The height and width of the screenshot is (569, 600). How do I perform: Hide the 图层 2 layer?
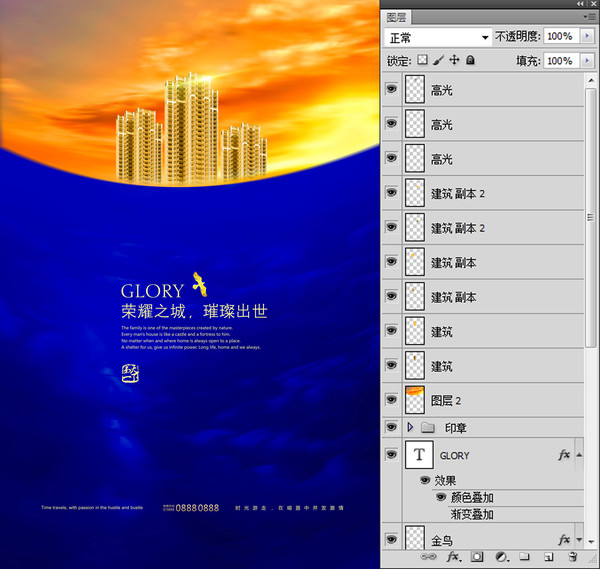(x=391, y=399)
